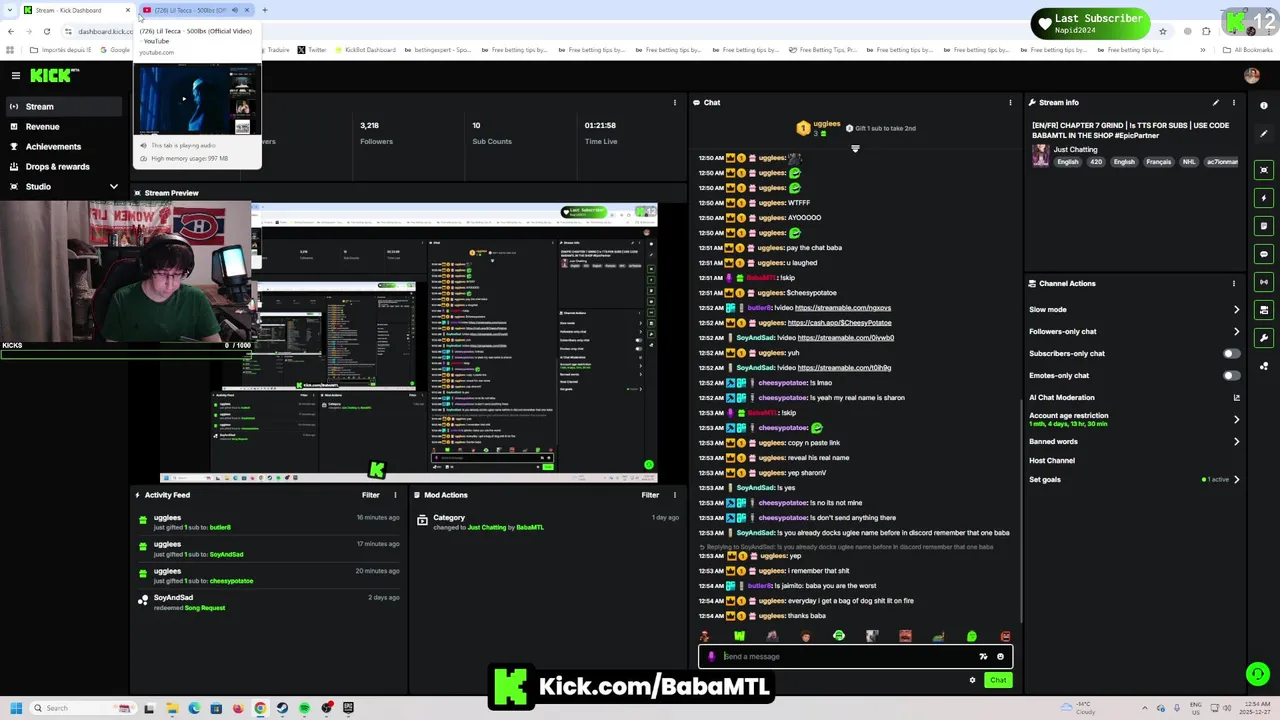Open green headset support button
The height and width of the screenshot is (720, 1280).
pos(1258,674)
